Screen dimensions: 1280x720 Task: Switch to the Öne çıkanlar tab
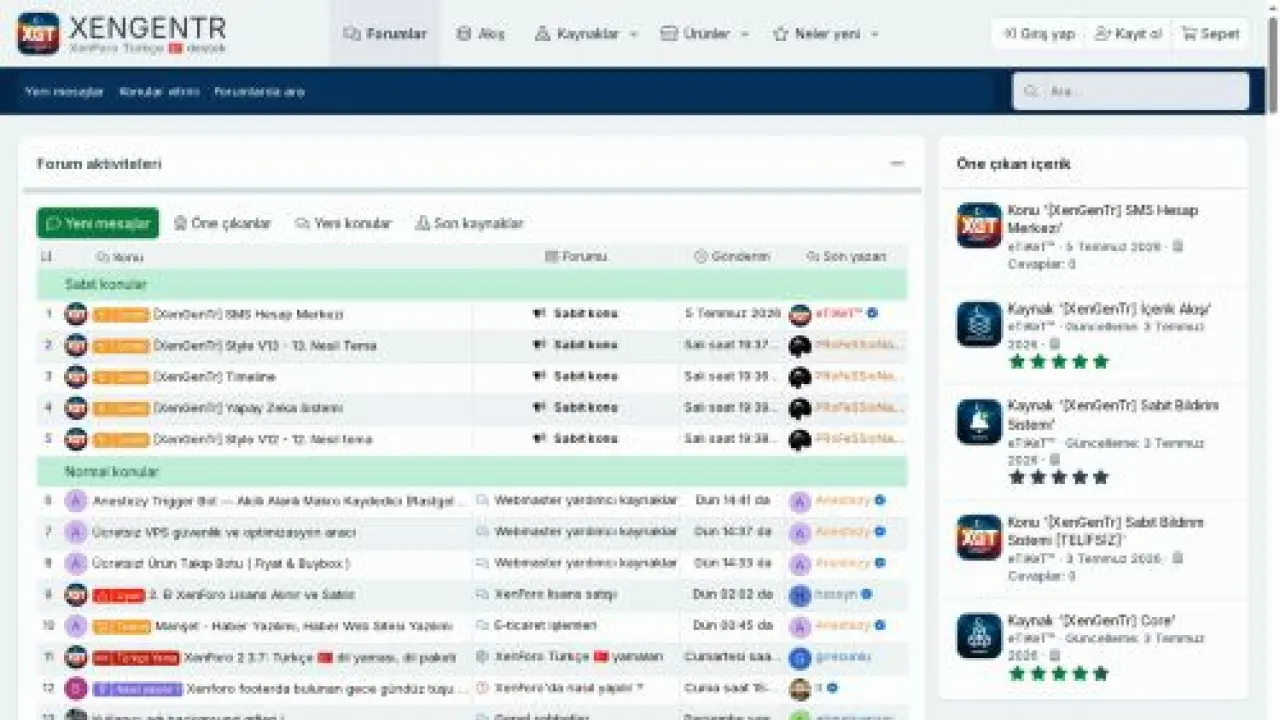click(222, 223)
